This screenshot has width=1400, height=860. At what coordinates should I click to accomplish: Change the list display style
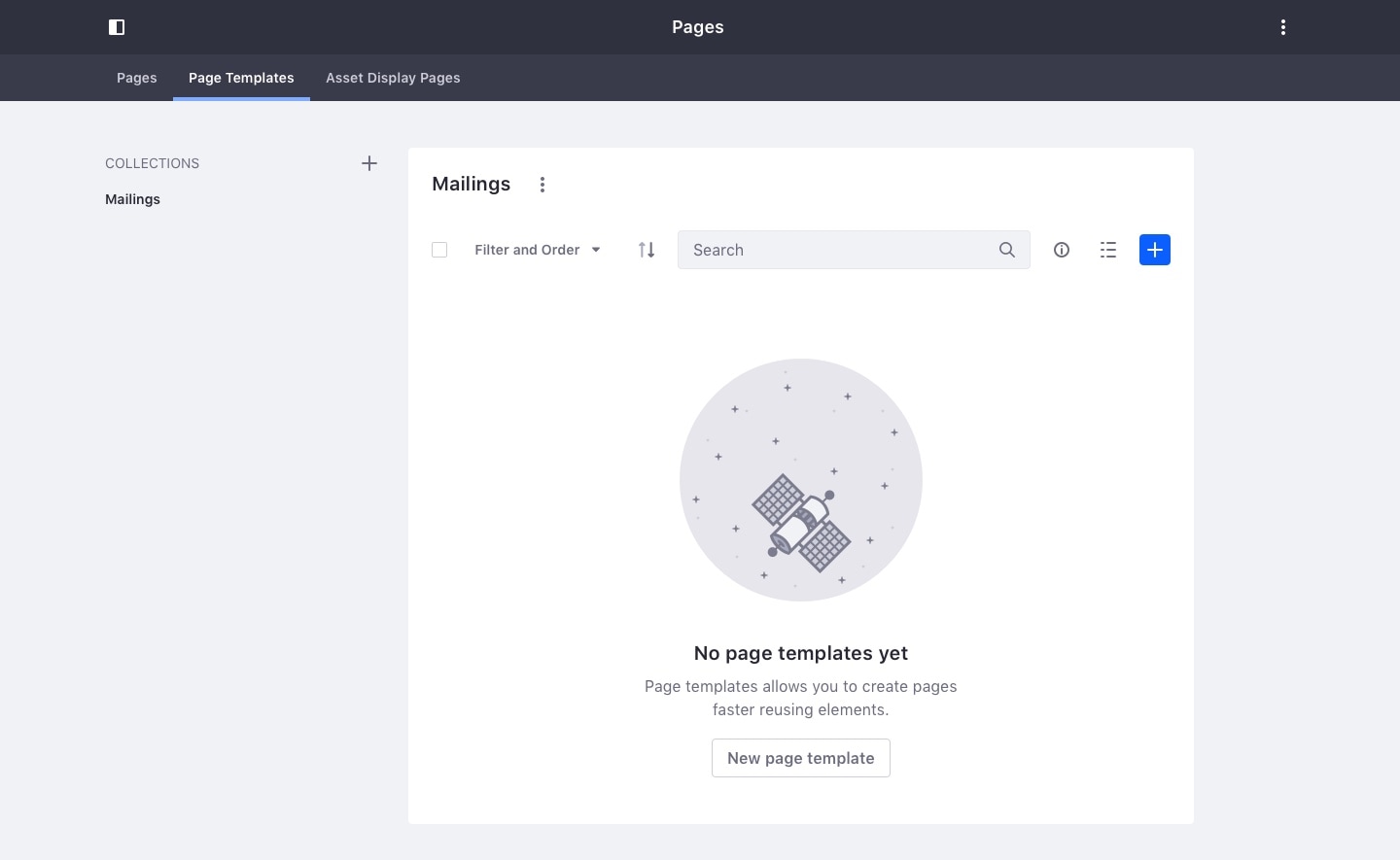pyautogui.click(x=1108, y=250)
